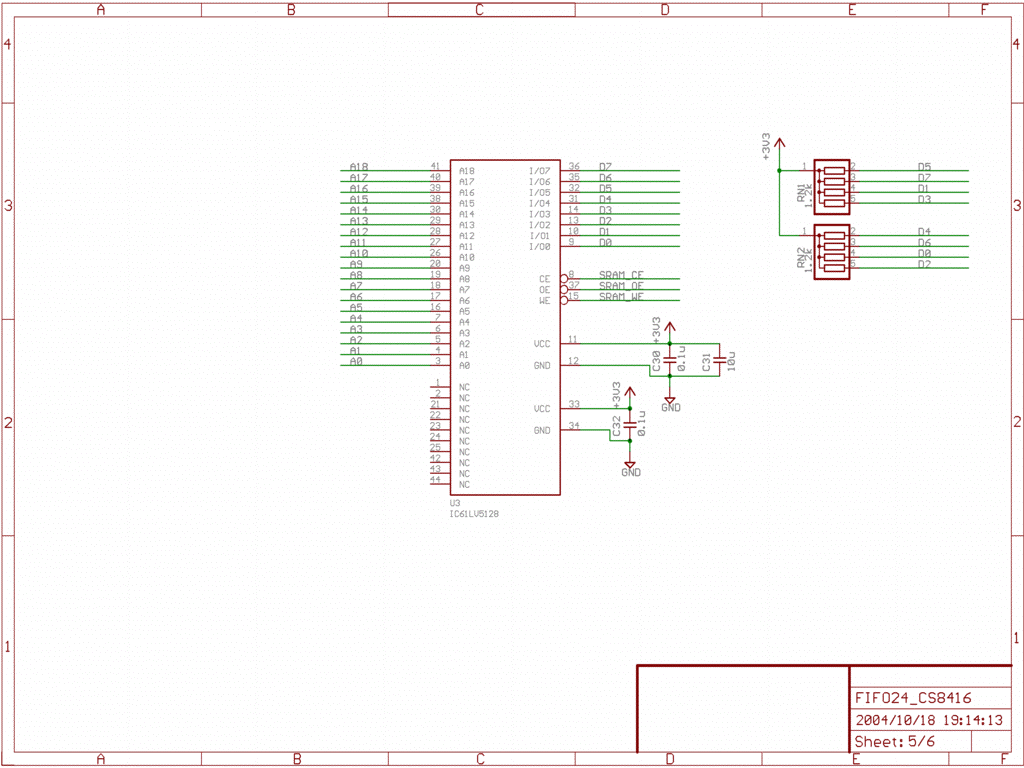Viewport: 1024px width, 768px height.
Task: Select the C32 capacitor symbol
Action: pos(630,424)
